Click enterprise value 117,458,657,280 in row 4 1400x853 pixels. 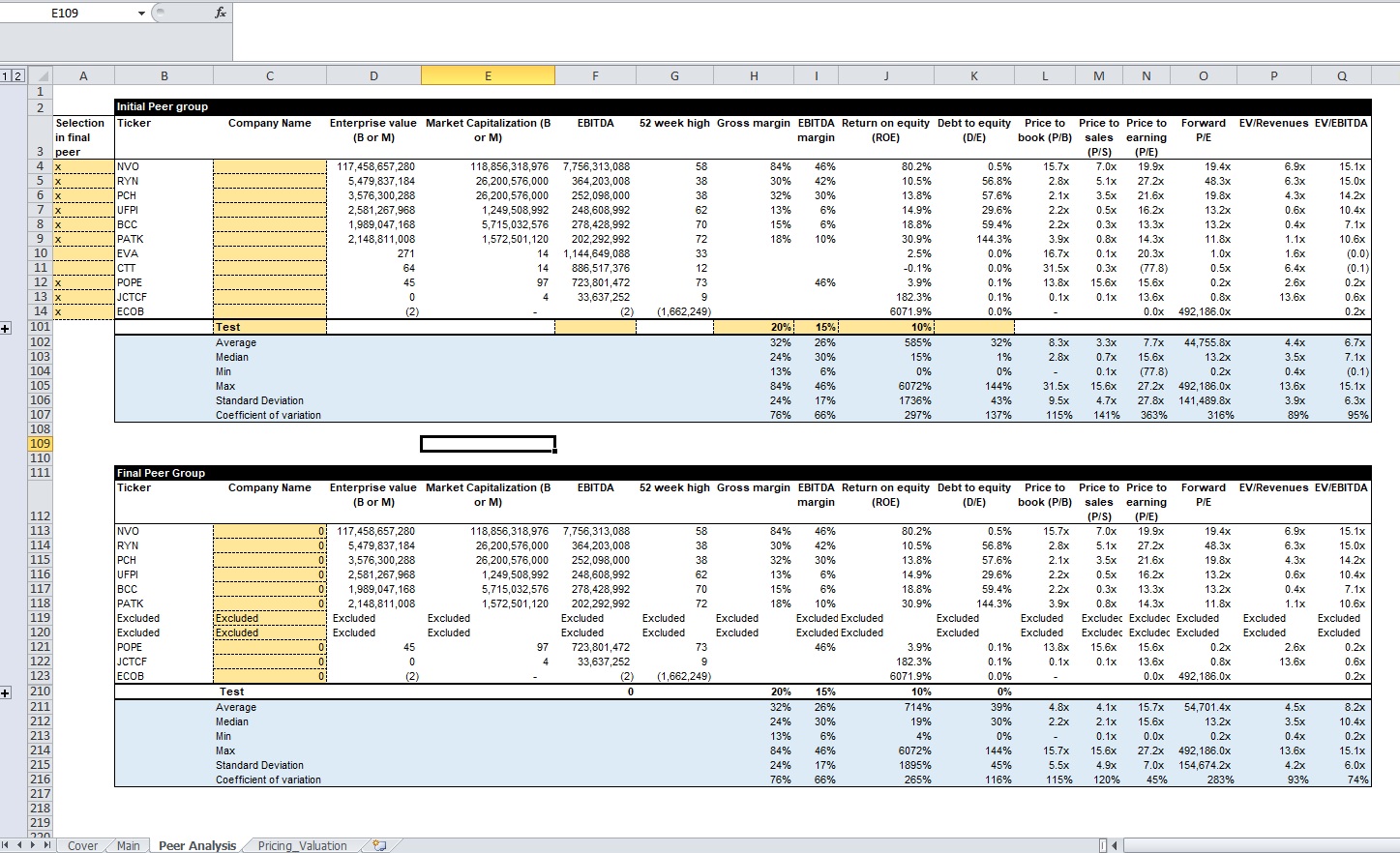click(x=373, y=166)
